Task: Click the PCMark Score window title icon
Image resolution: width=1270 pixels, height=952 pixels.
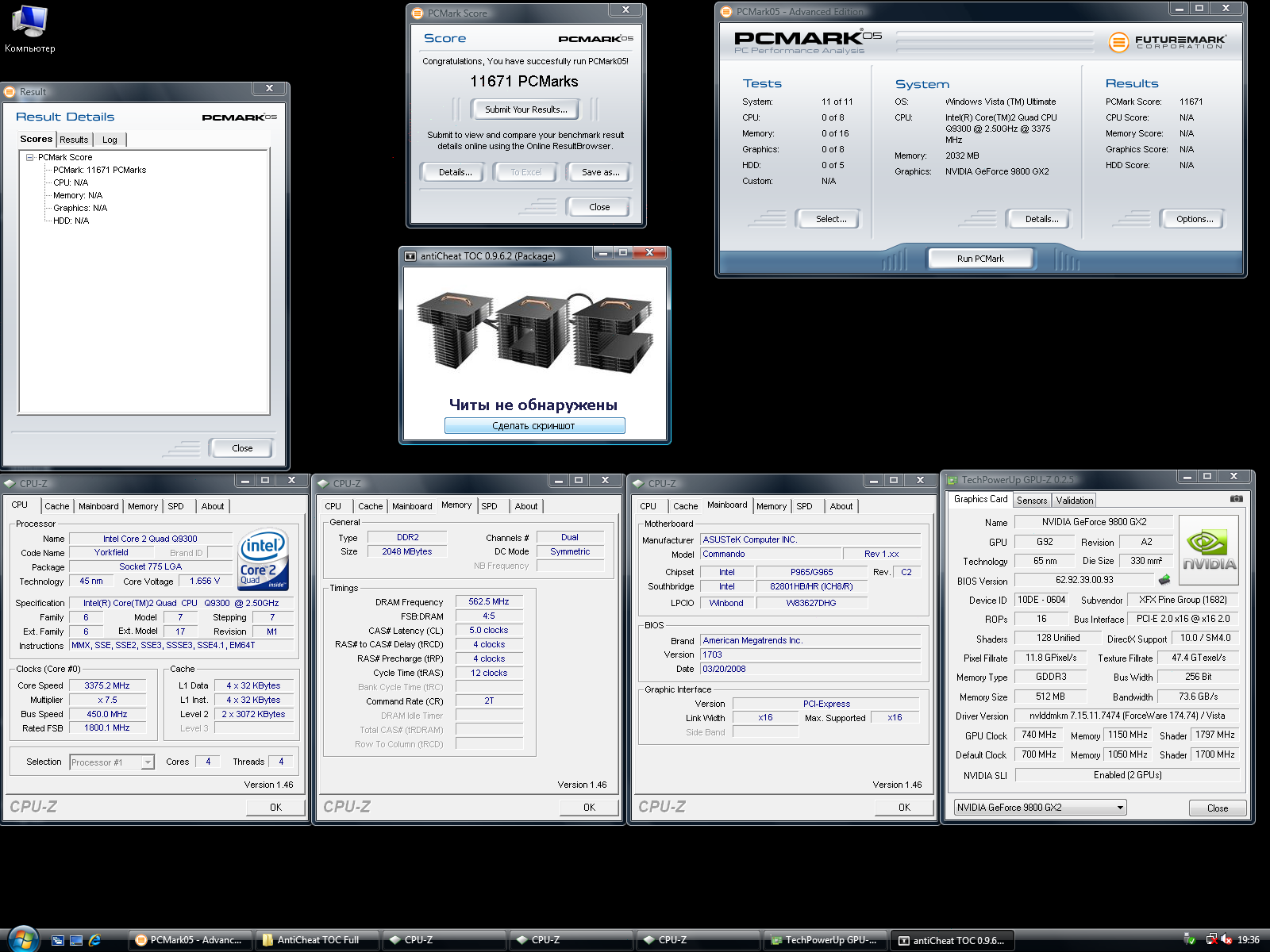Action: click(418, 13)
